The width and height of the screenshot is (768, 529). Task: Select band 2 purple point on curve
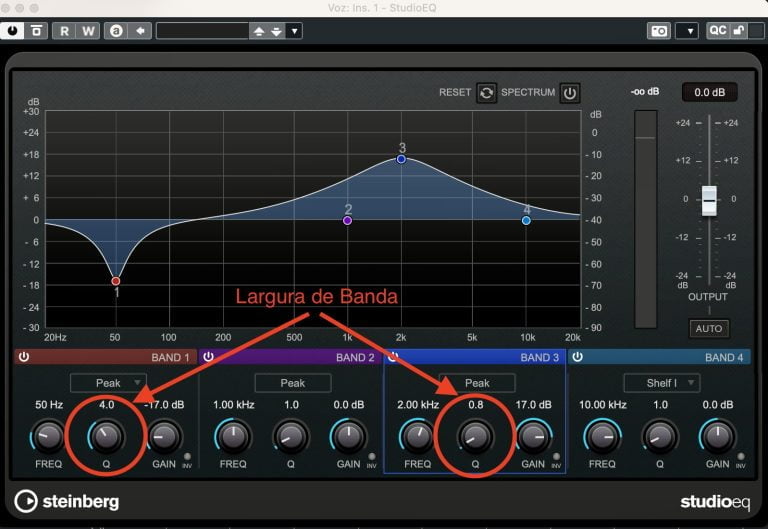tap(347, 220)
